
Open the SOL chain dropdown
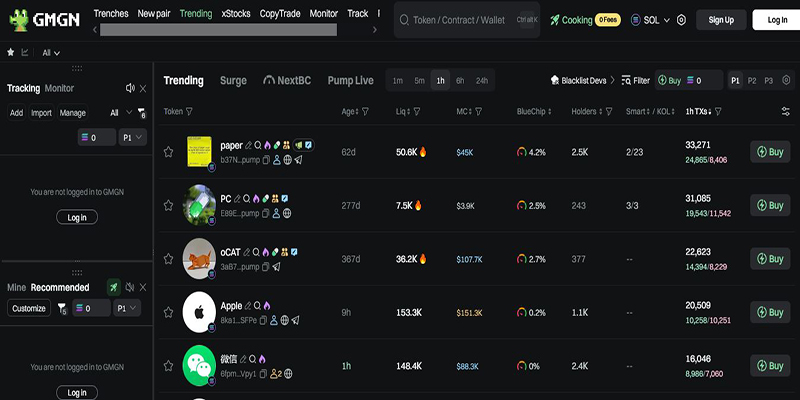[651, 20]
